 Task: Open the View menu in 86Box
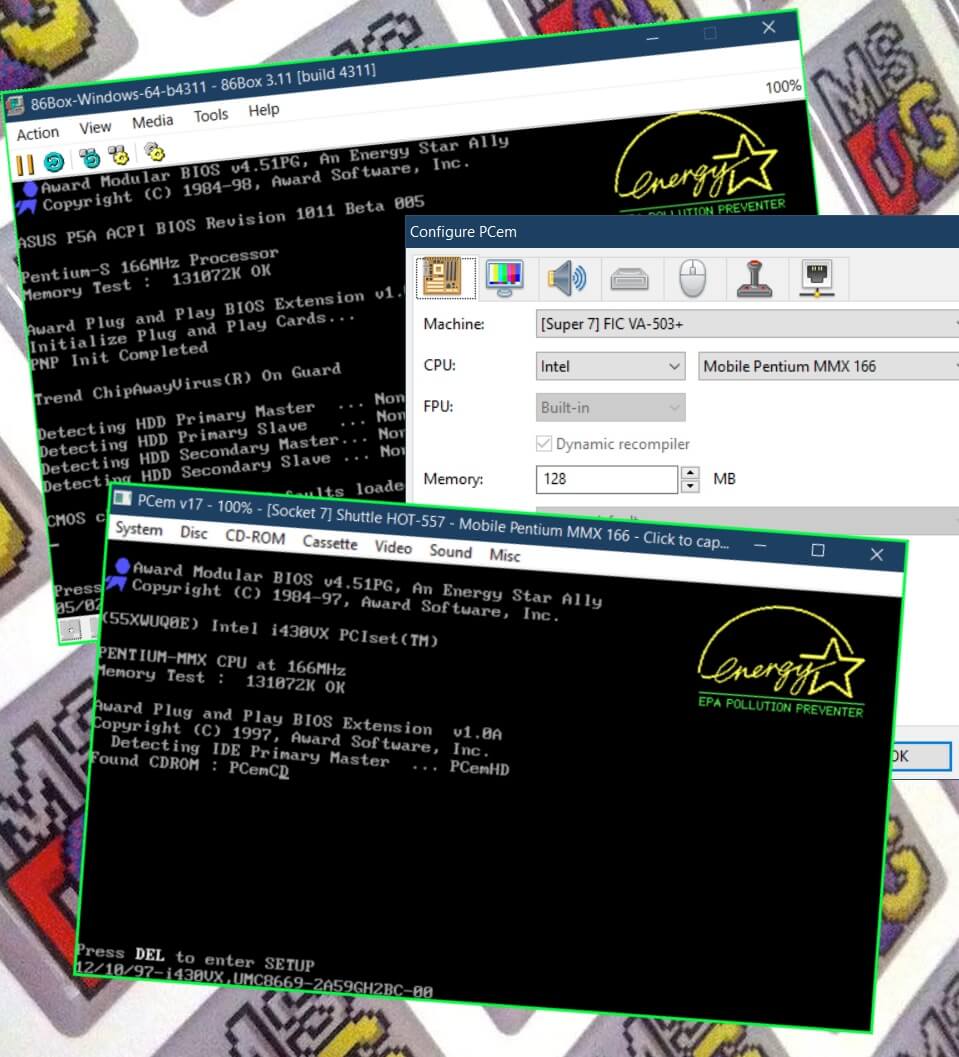95,127
